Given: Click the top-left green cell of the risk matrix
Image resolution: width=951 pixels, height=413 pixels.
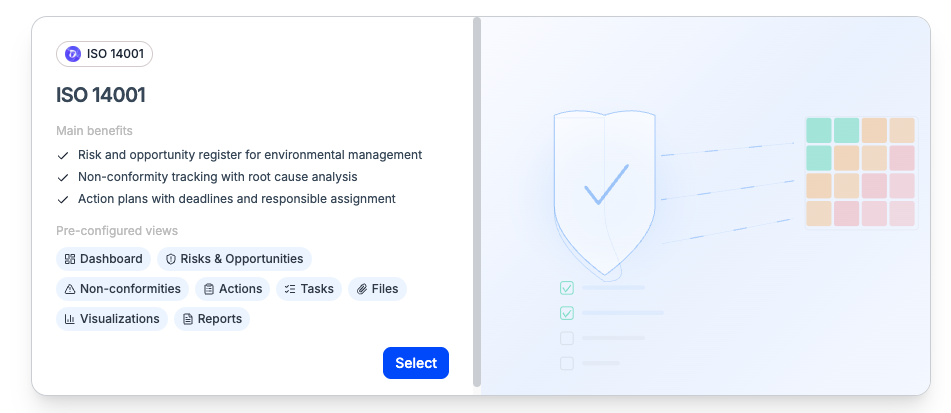Looking at the screenshot, I should [819, 130].
